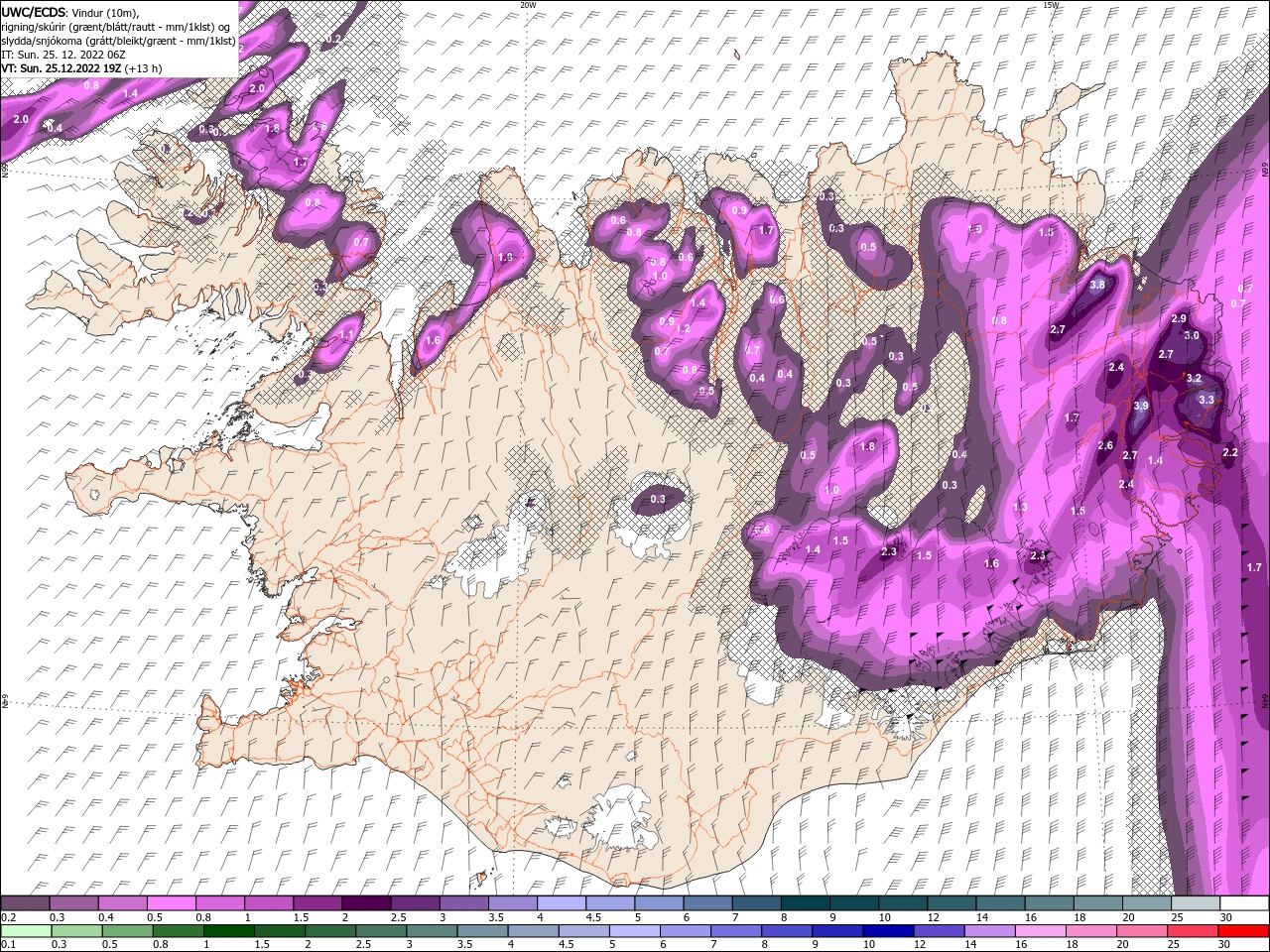
Task: Pick the darkest purple swatch labeled 2, upper row
Action: pyautogui.click(x=366, y=903)
